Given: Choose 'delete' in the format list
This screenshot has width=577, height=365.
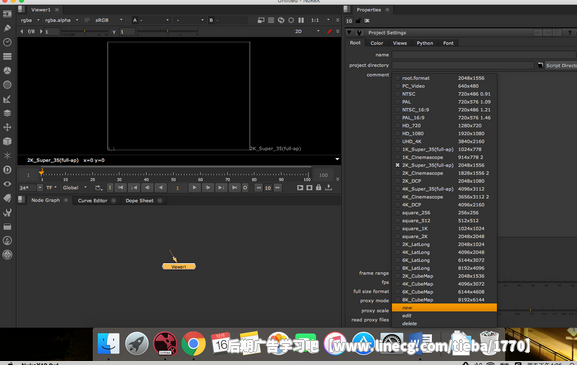Looking at the screenshot, I should point(444,324).
